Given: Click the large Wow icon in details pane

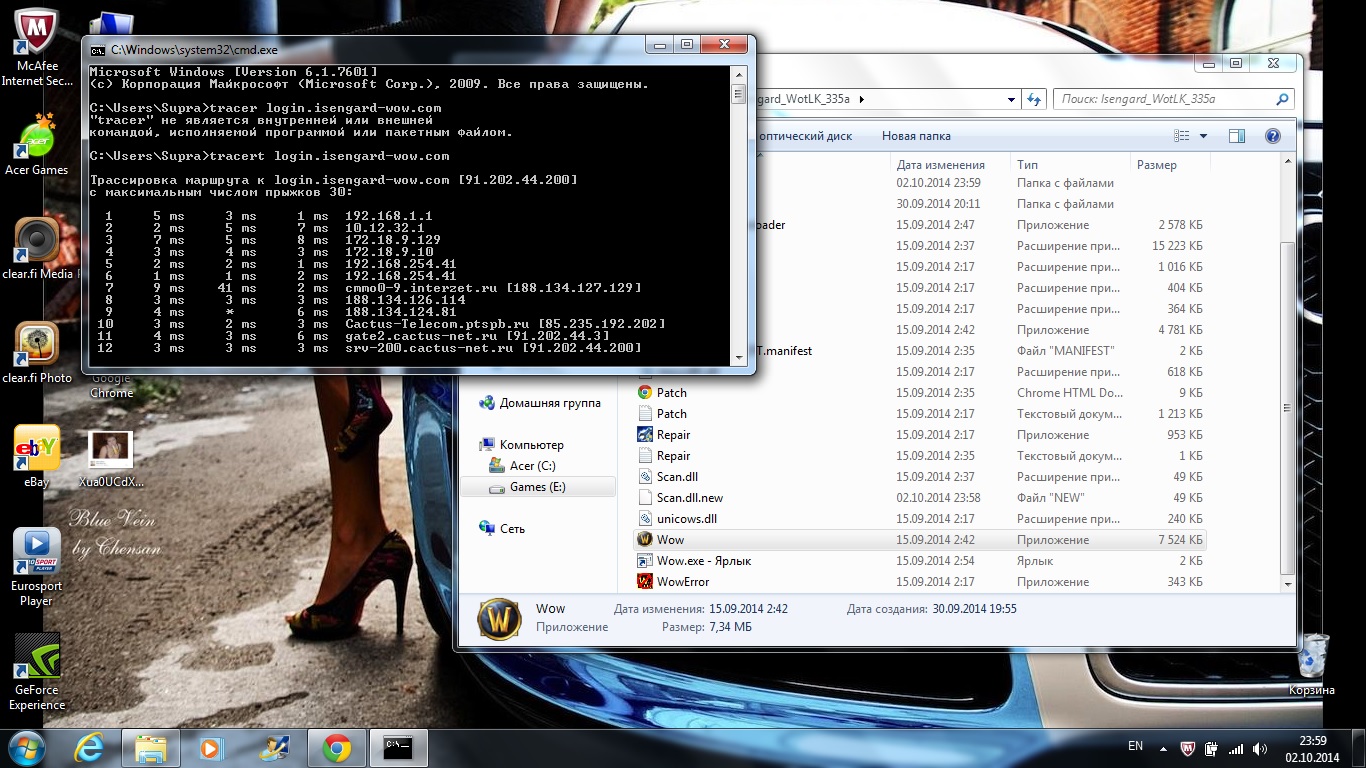Looking at the screenshot, I should pos(499,620).
